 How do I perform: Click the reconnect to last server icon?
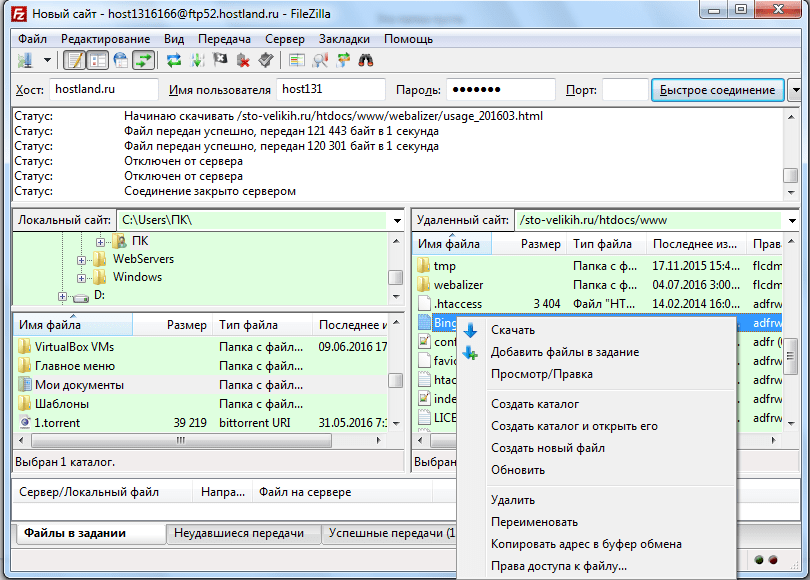pos(266,60)
